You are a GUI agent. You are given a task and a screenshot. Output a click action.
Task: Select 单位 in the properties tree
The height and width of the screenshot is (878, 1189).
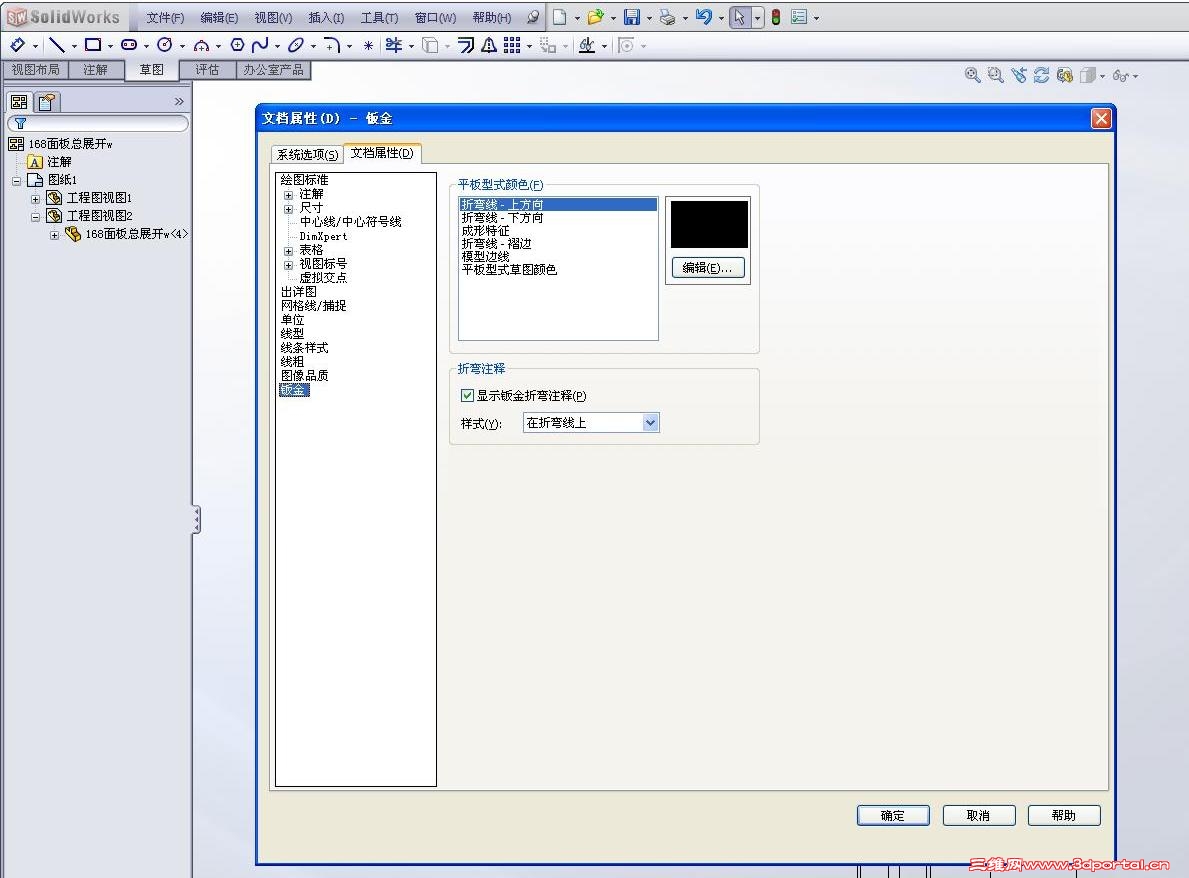click(x=292, y=320)
